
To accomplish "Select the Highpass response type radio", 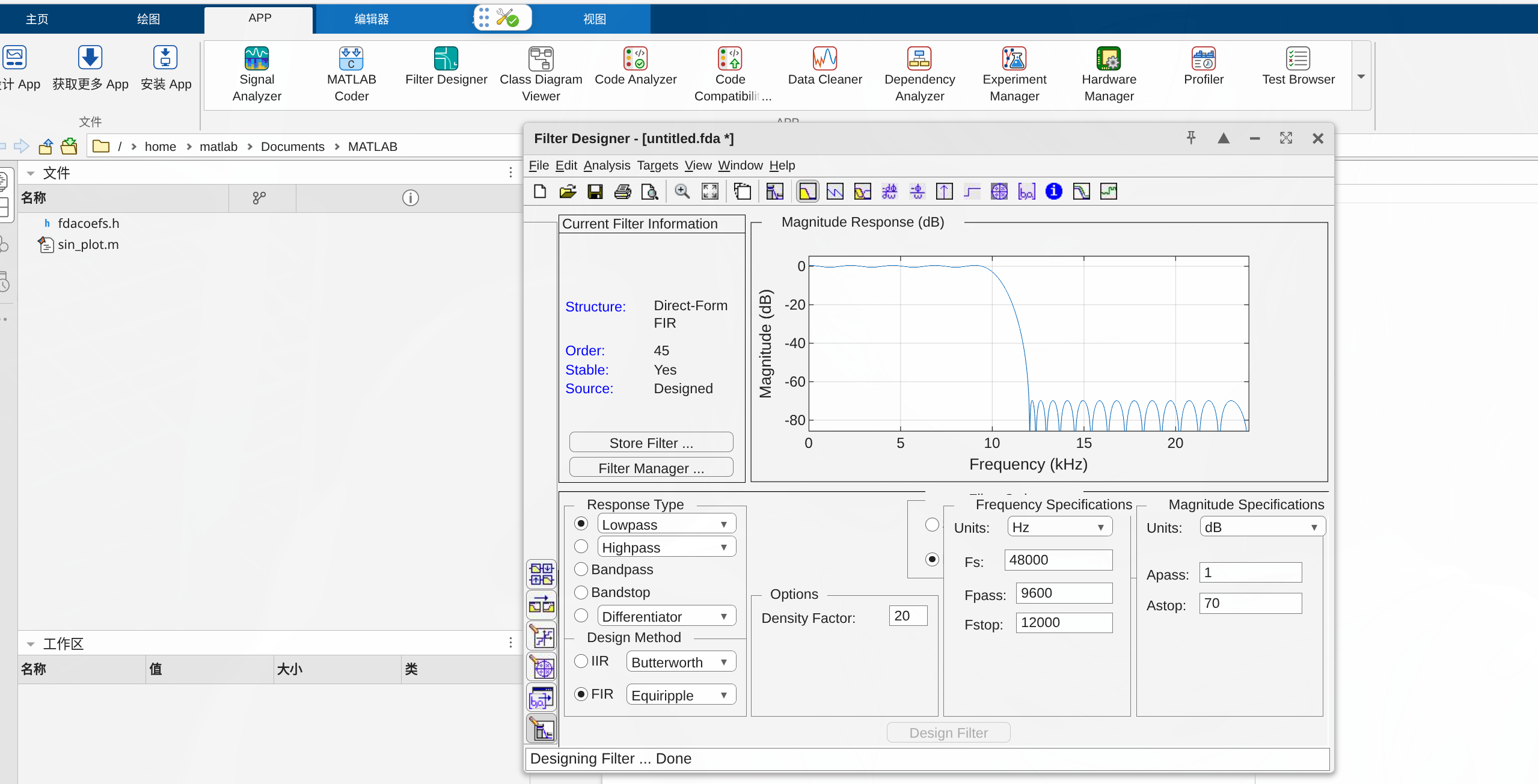I will [581, 547].
